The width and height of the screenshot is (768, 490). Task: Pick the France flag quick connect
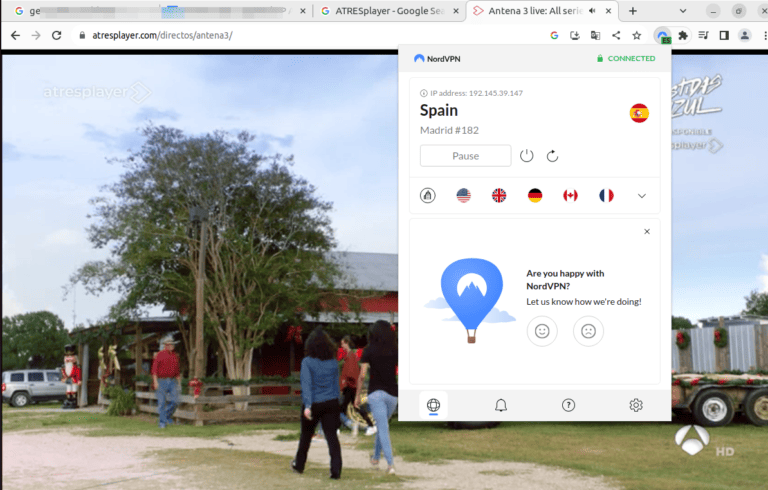606,196
